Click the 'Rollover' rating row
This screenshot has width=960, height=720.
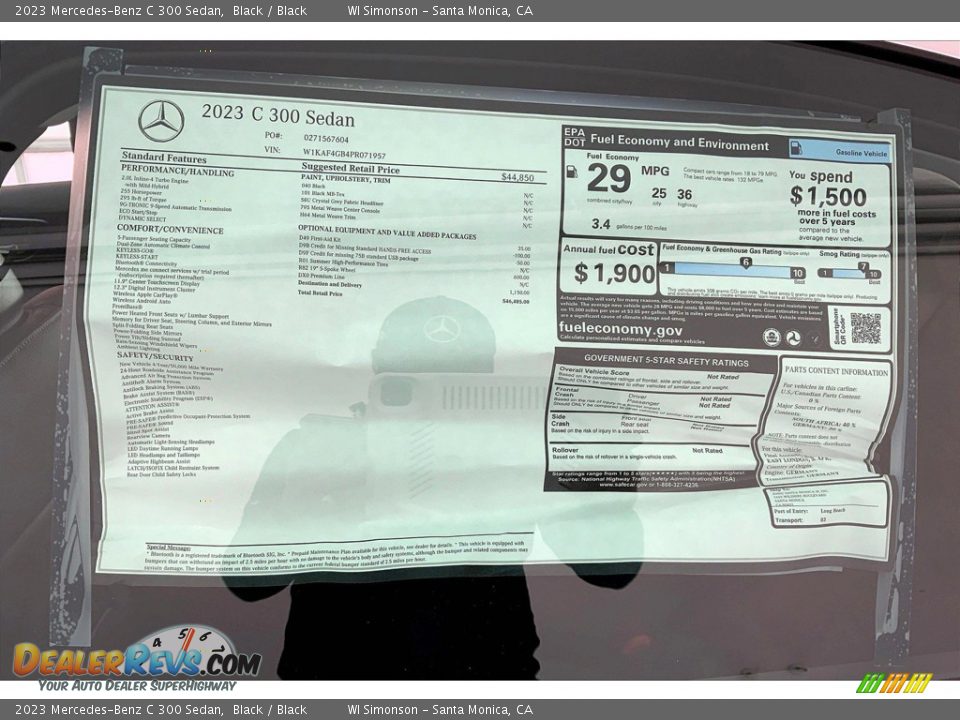point(649,453)
